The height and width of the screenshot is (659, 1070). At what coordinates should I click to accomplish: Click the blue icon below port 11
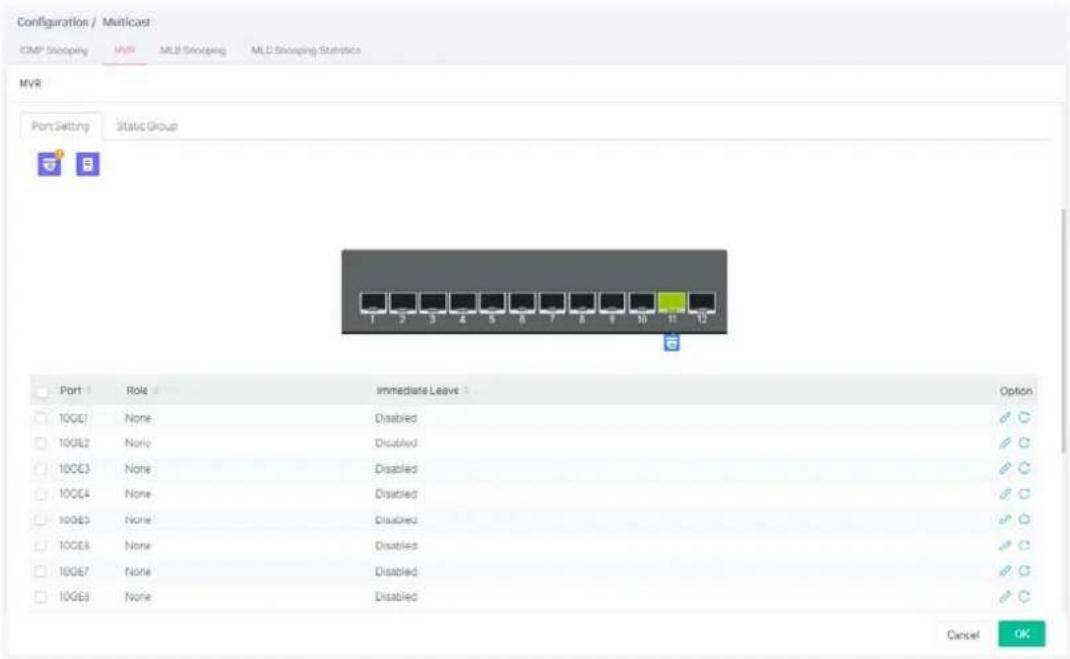(671, 342)
